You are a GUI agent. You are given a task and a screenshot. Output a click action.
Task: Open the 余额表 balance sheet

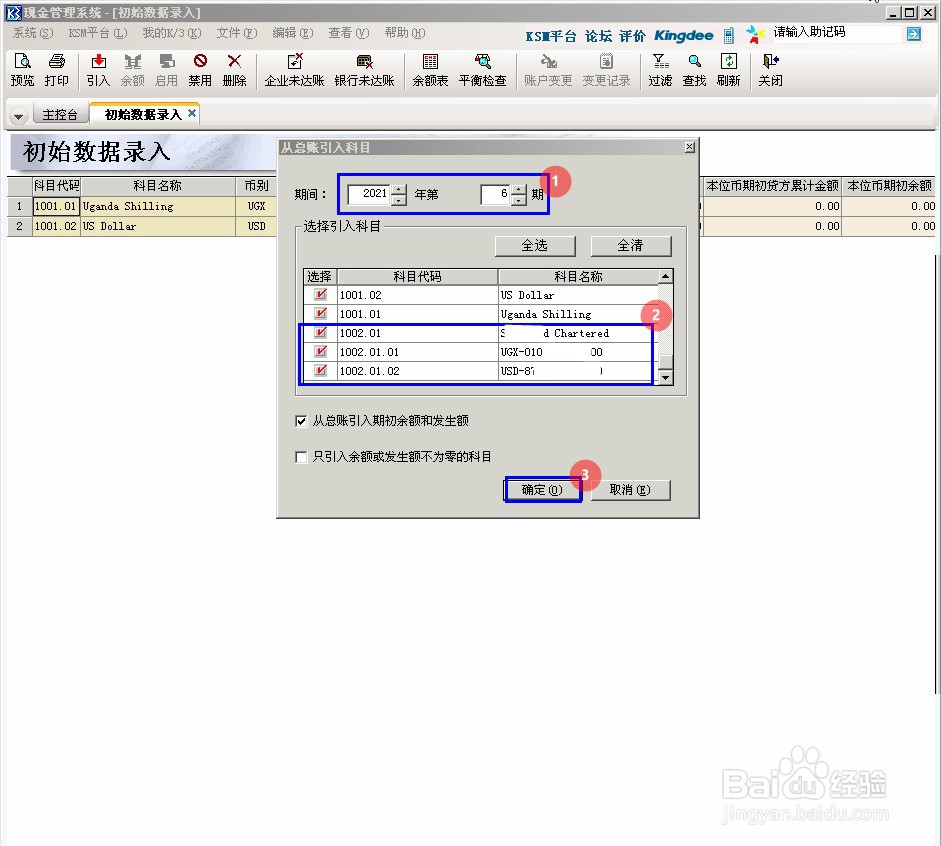[430, 70]
